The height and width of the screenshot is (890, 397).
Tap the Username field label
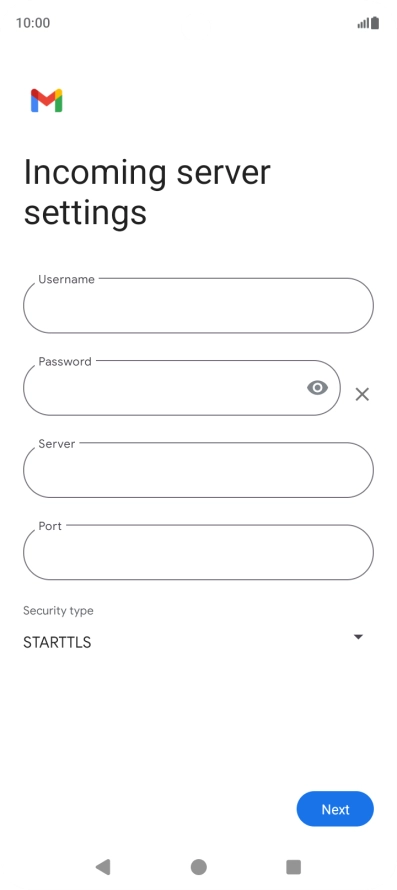(x=66, y=279)
